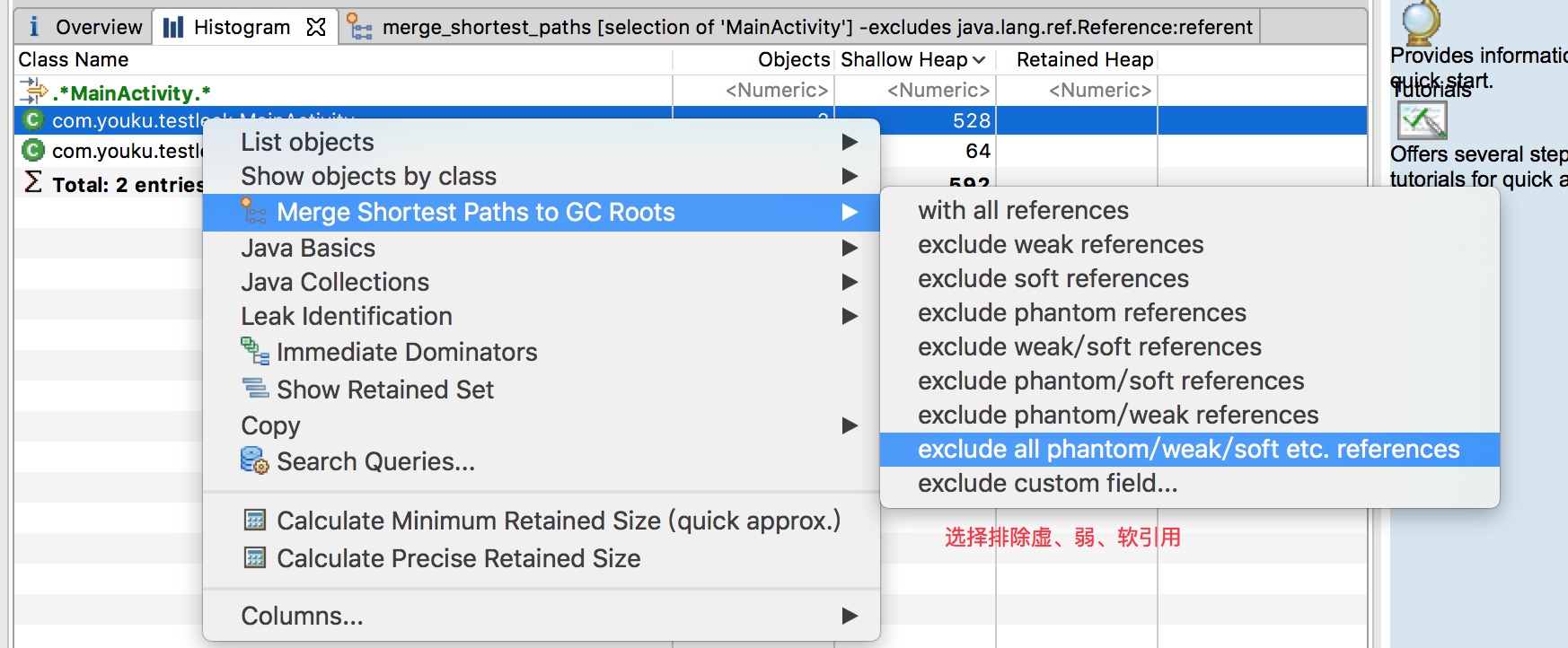Image resolution: width=1568 pixels, height=648 pixels.
Task: Click the magnifying glass icon in the side panel
Action: (x=1421, y=22)
